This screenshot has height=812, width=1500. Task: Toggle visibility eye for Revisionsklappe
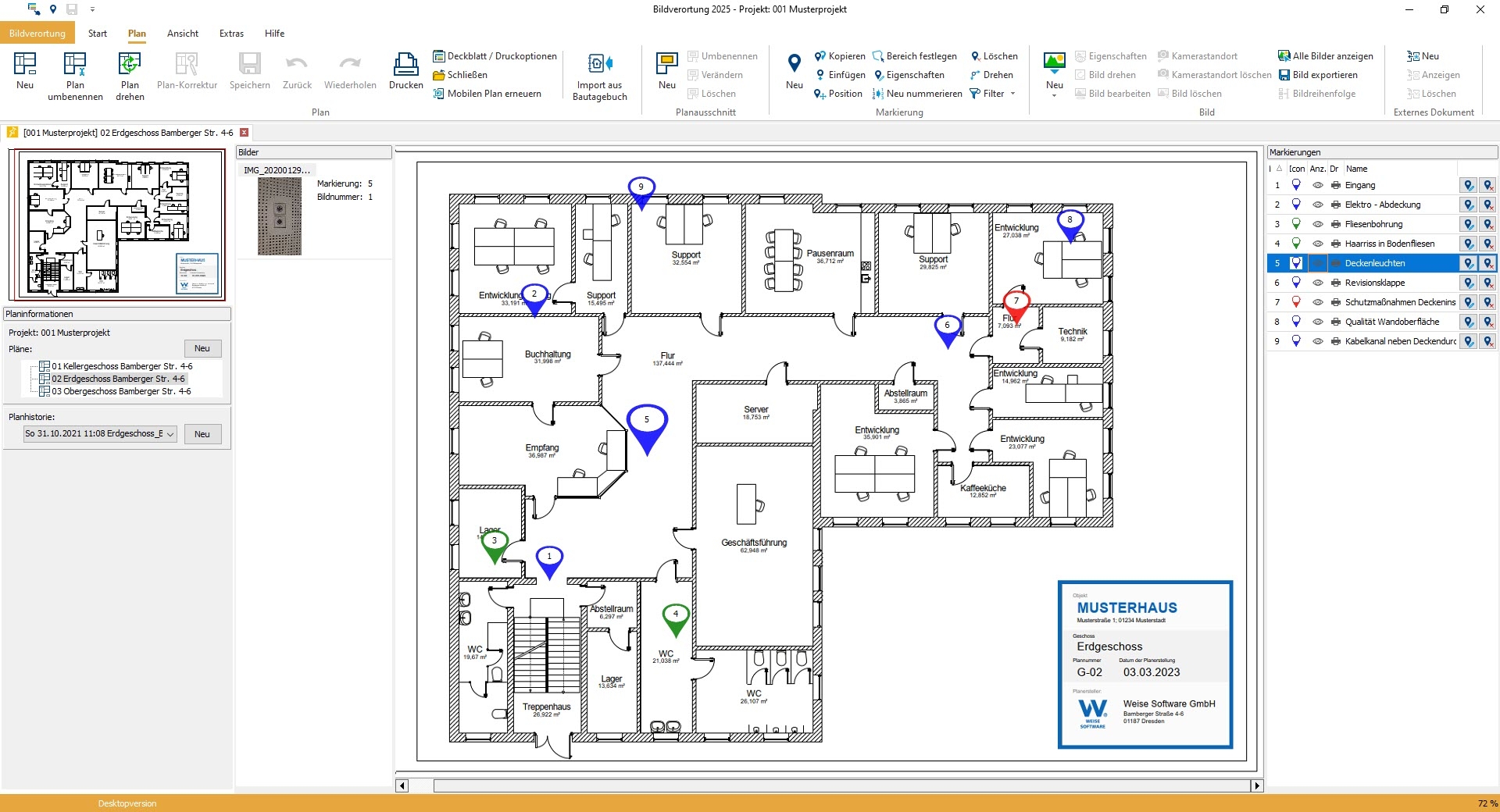(1318, 283)
